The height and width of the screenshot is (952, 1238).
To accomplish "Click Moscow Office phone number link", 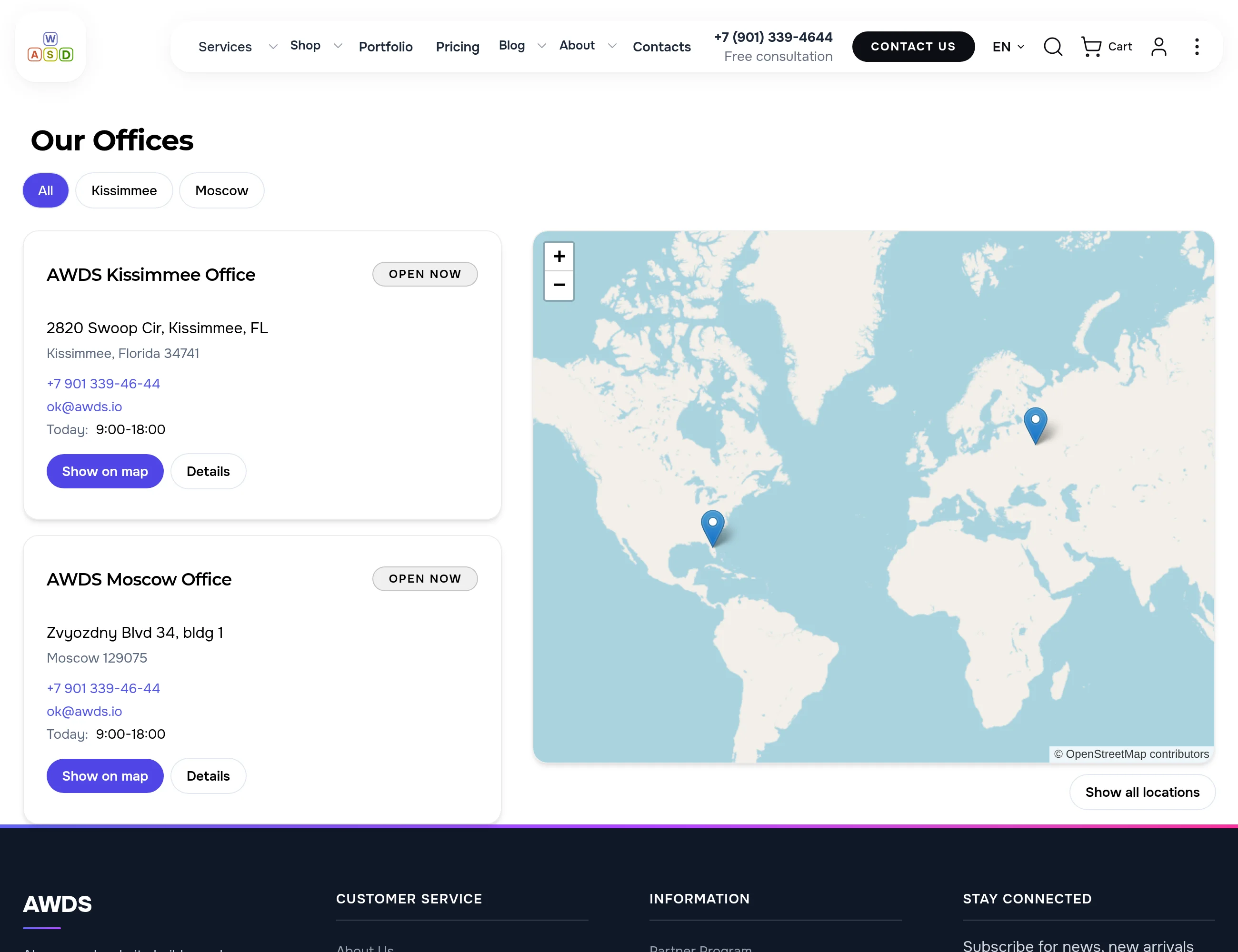I will point(103,688).
